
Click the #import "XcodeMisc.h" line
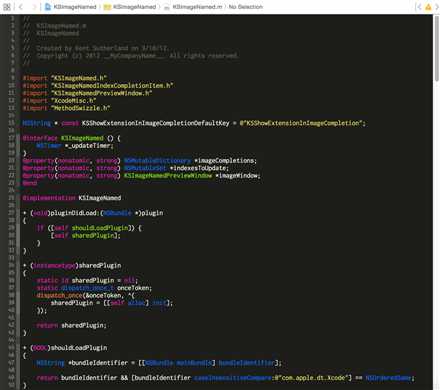point(59,101)
